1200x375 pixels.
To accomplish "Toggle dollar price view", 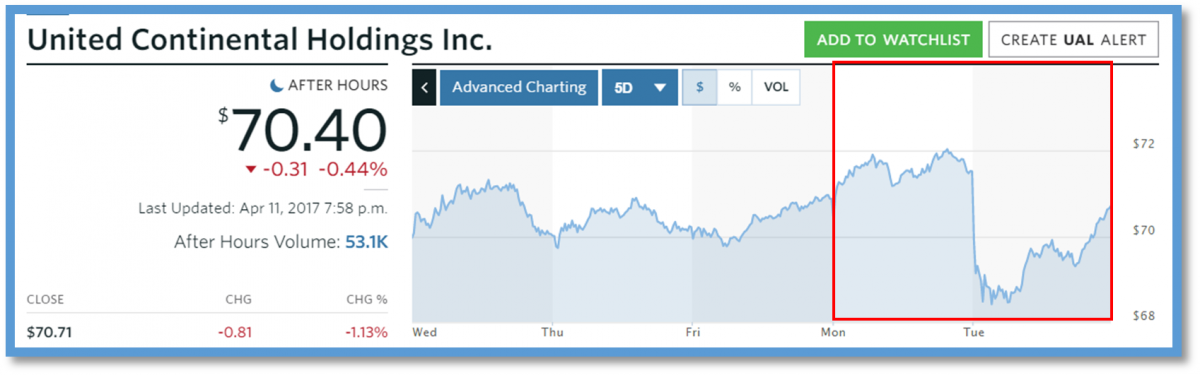I will pyautogui.click(x=700, y=87).
